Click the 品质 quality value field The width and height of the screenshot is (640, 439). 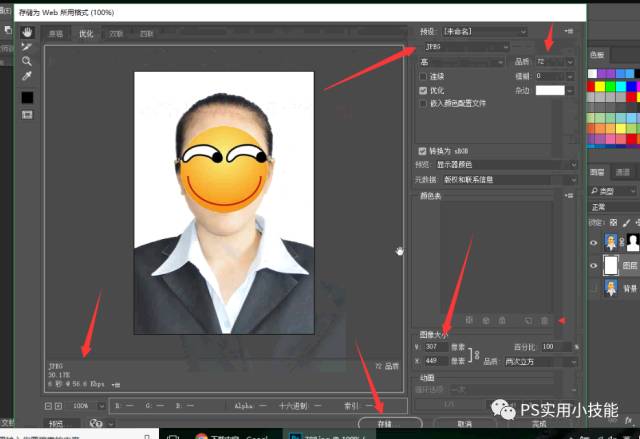tap(550, 62)
